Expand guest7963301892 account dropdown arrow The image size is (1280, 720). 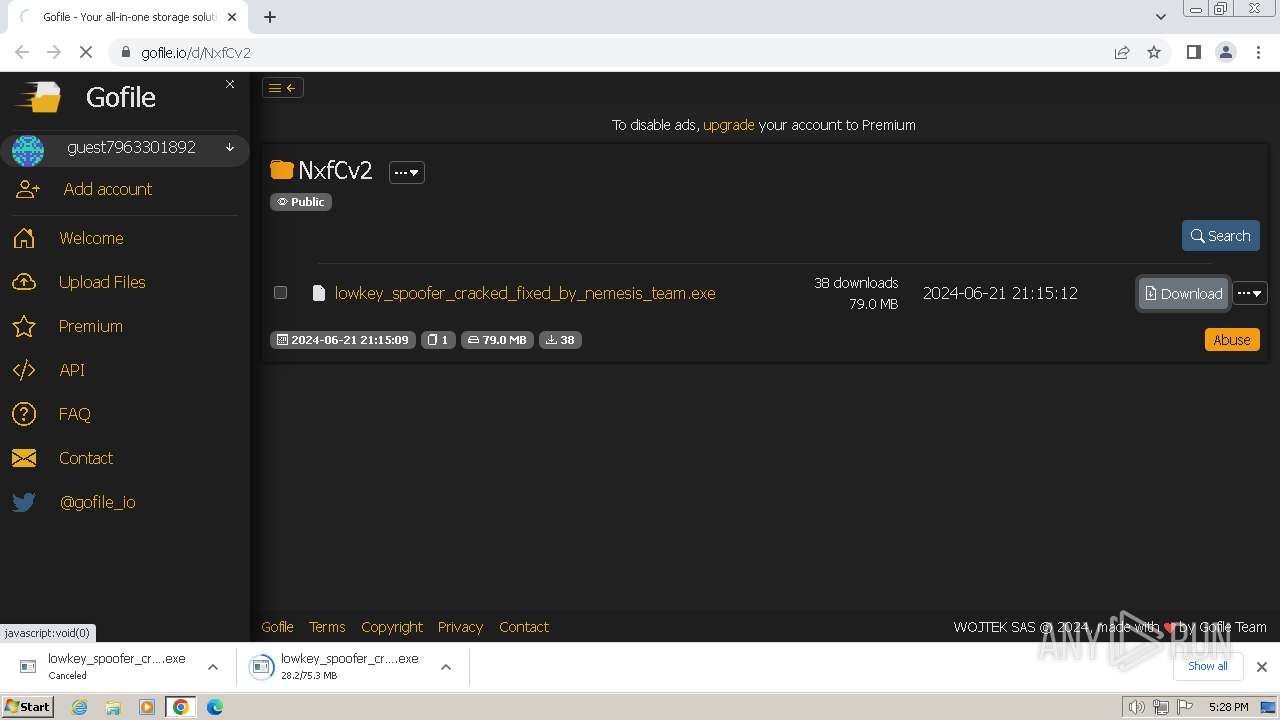click(230, 148)
